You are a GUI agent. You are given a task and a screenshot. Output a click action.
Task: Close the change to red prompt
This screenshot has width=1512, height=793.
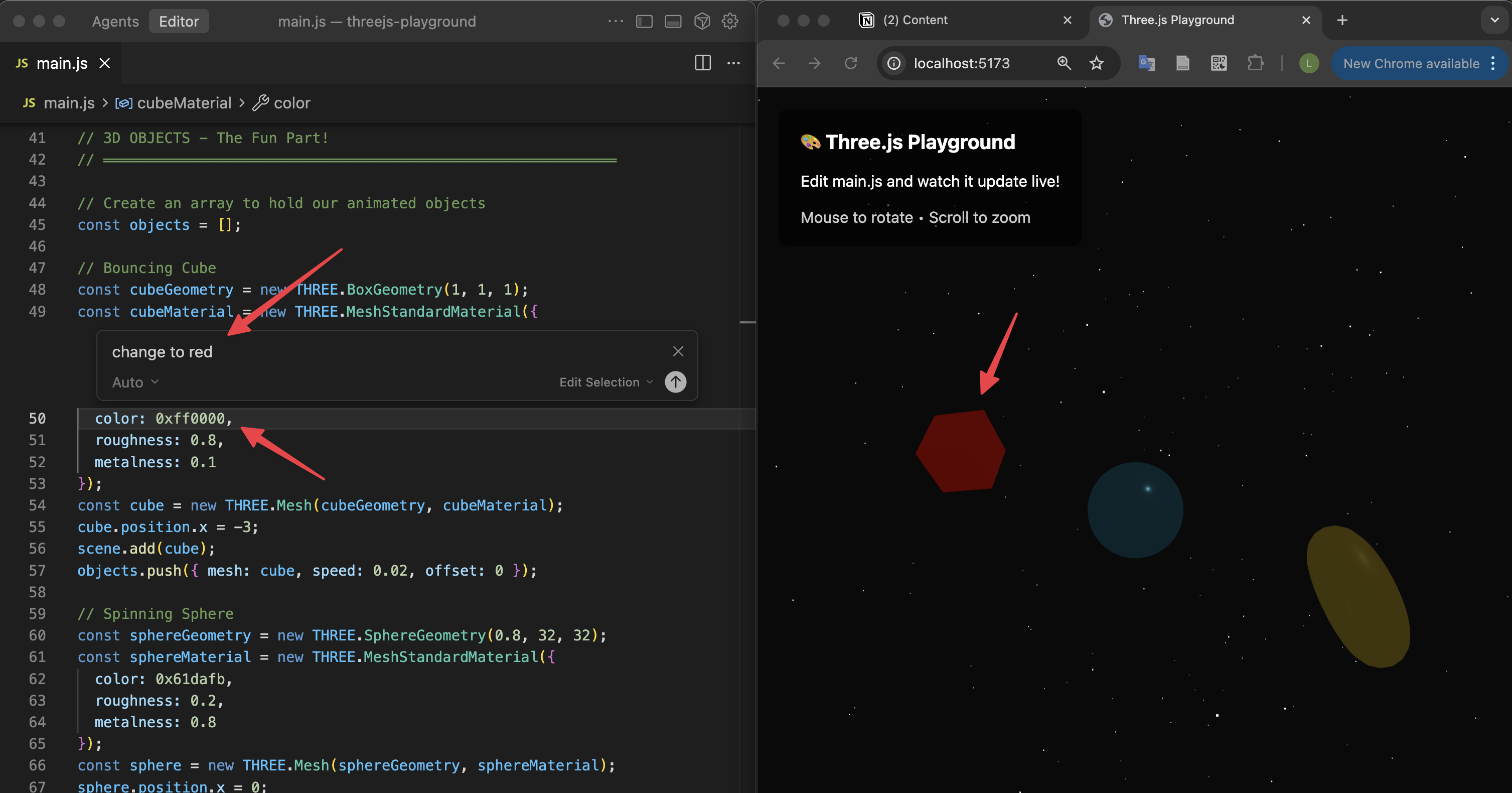coord(677,351)
